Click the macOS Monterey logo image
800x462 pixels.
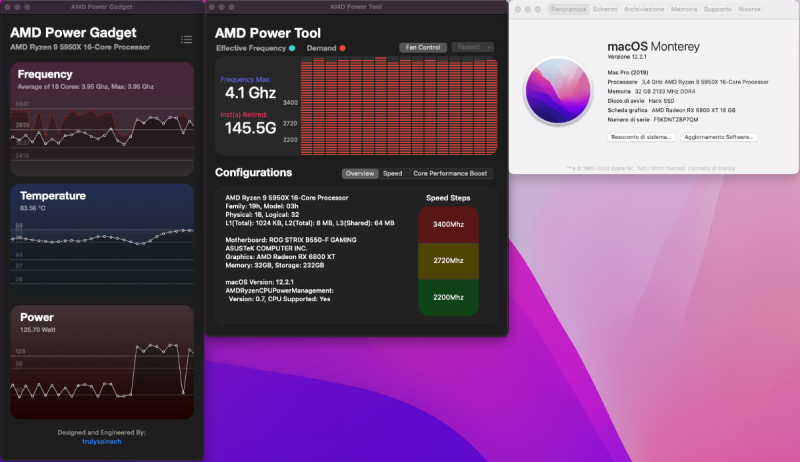(558, 91)
